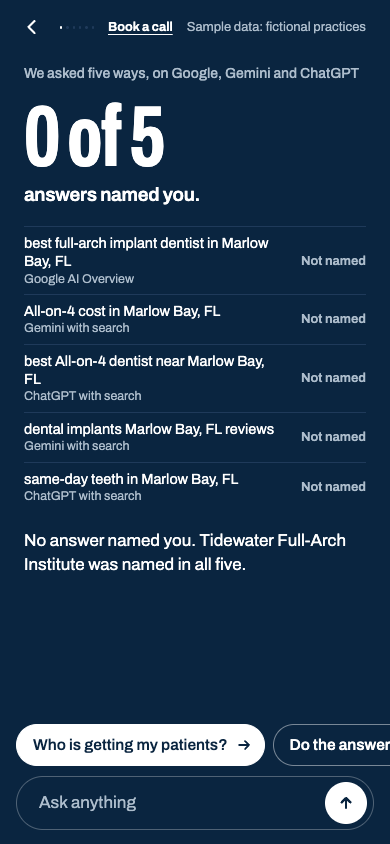Open the 'best full-arch implant dentist' query row
This screenshot has width=390, height=844.
click(x=195, y=261)
